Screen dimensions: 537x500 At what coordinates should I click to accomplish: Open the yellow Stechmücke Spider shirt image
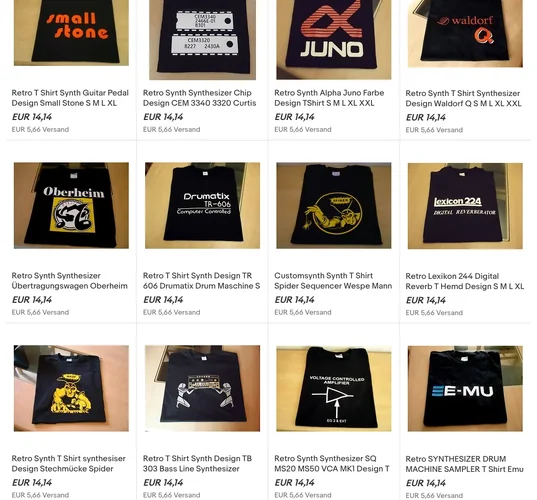coord(71,388)
